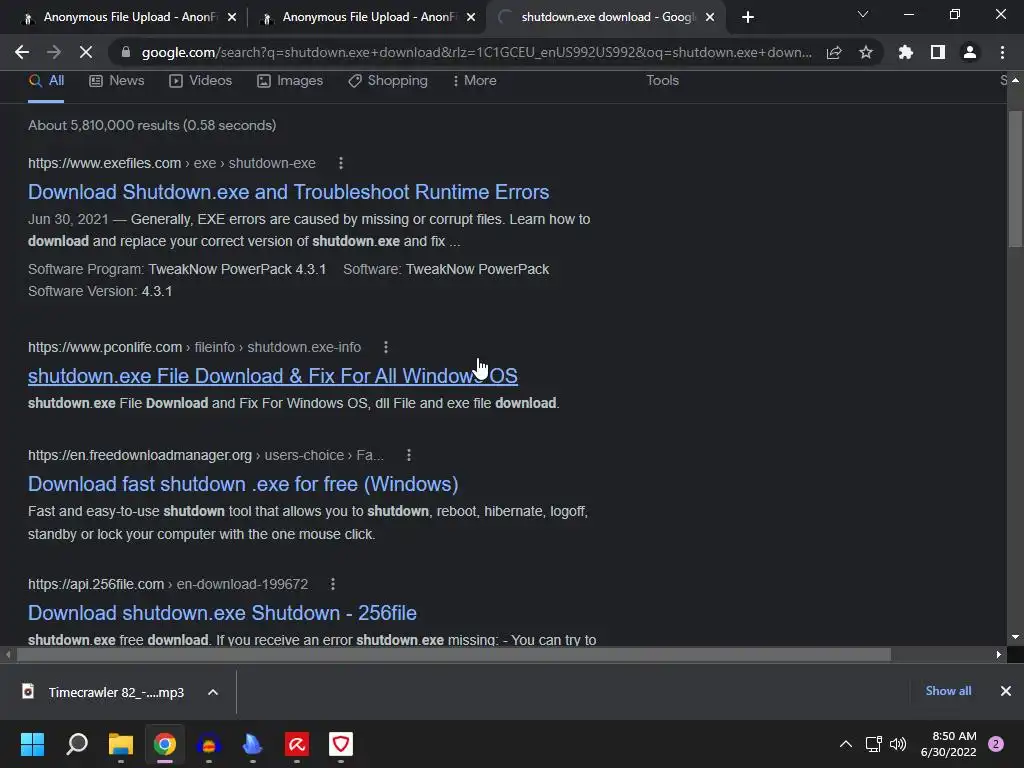1024x768 pixels.
Task: Close the first Anonymous File Upload tab
Action: tap(232, 17)
